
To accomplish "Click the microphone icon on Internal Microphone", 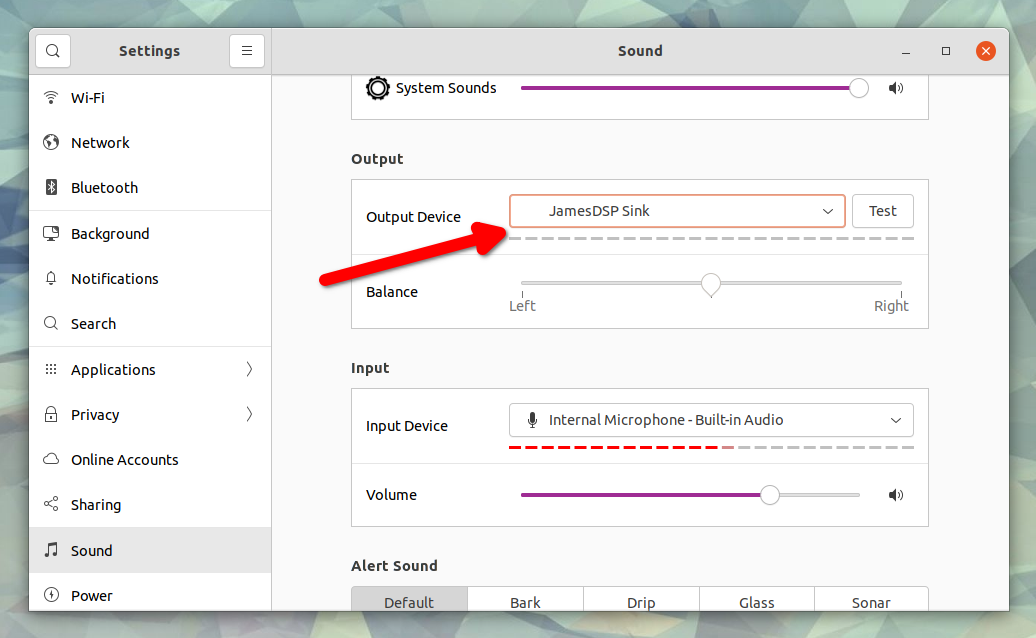I will 532,420.
